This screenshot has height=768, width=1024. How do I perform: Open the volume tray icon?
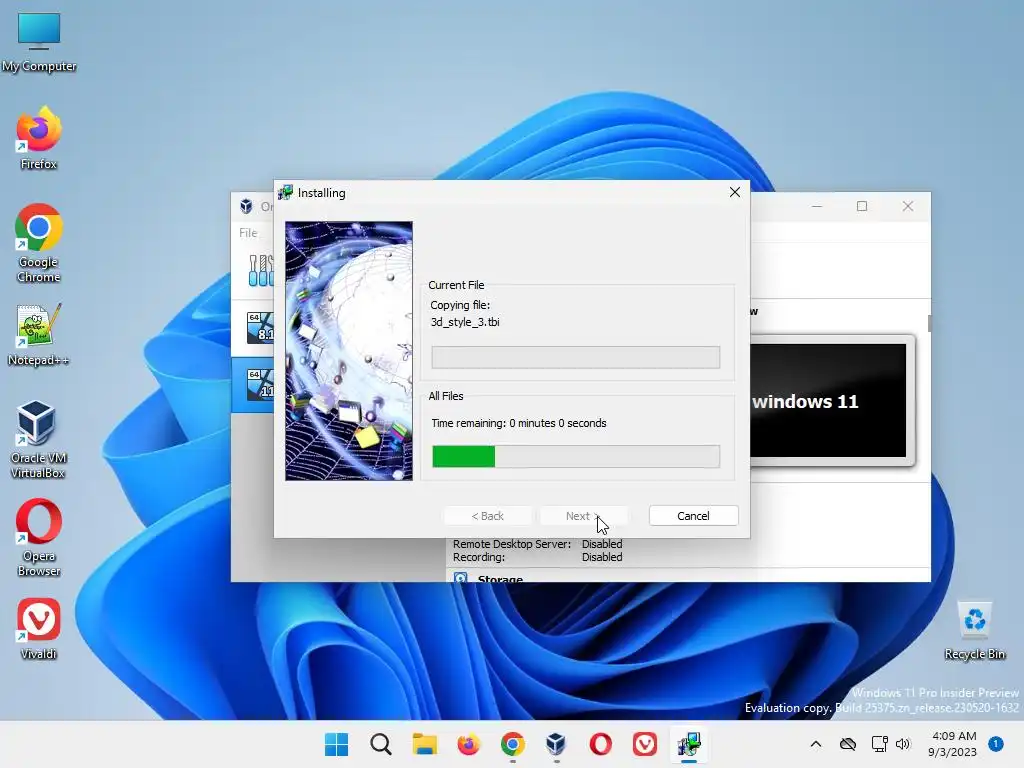click(x=903, y=744)
